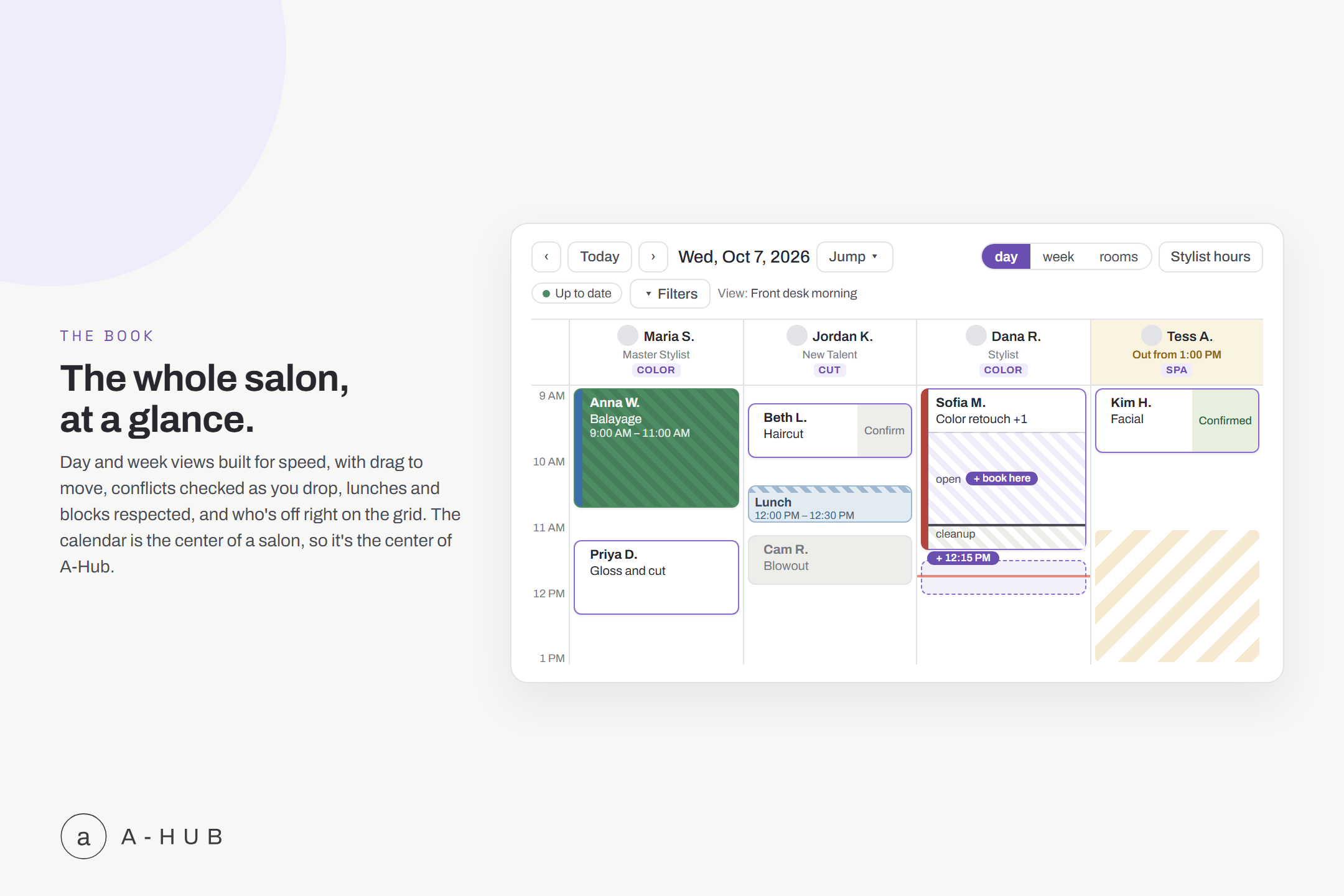Switch to the rooms view tab
Viewport: 1344px width, 896px height.
pos(1118,257)
